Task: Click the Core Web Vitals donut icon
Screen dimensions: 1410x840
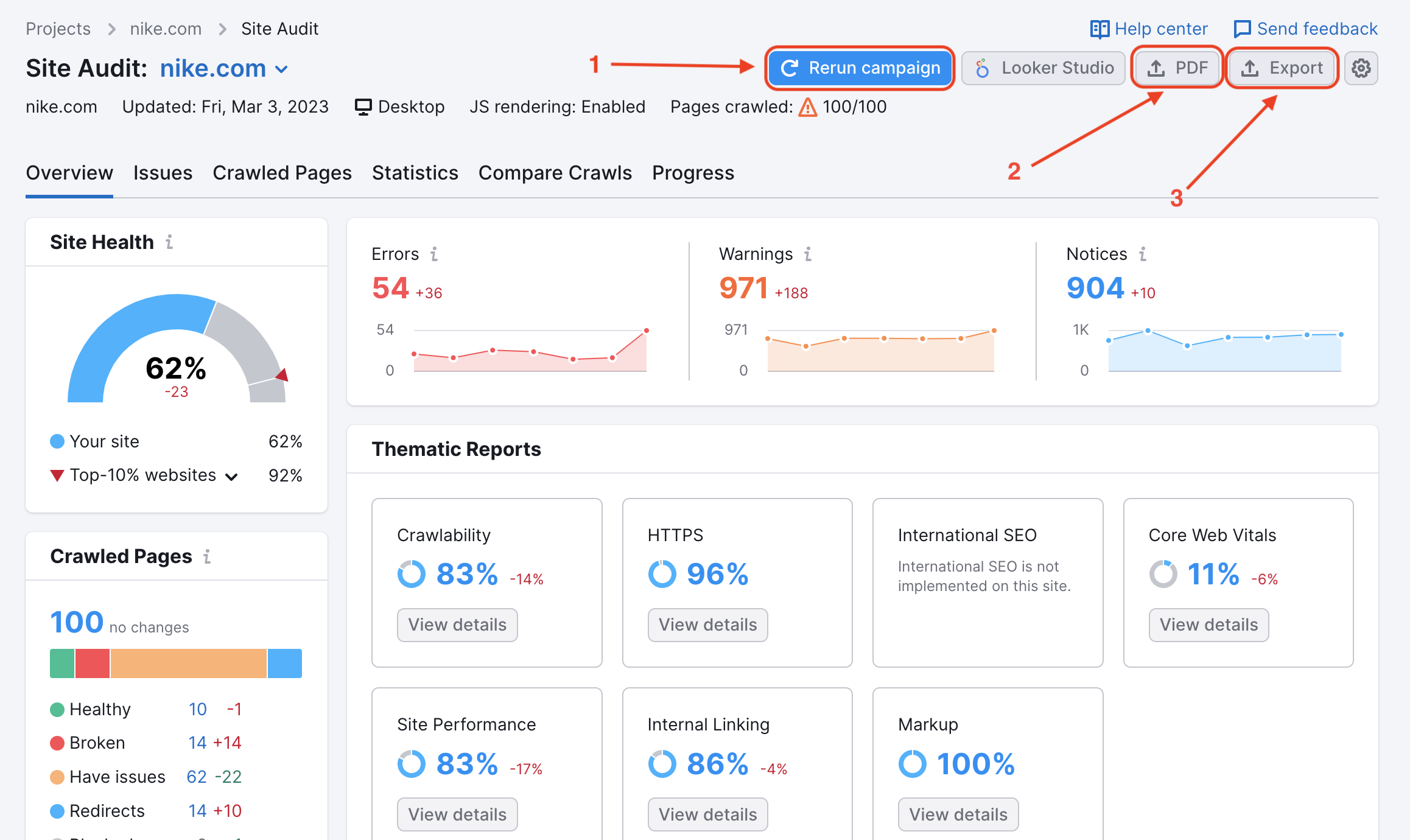Action: (1163, 574)
